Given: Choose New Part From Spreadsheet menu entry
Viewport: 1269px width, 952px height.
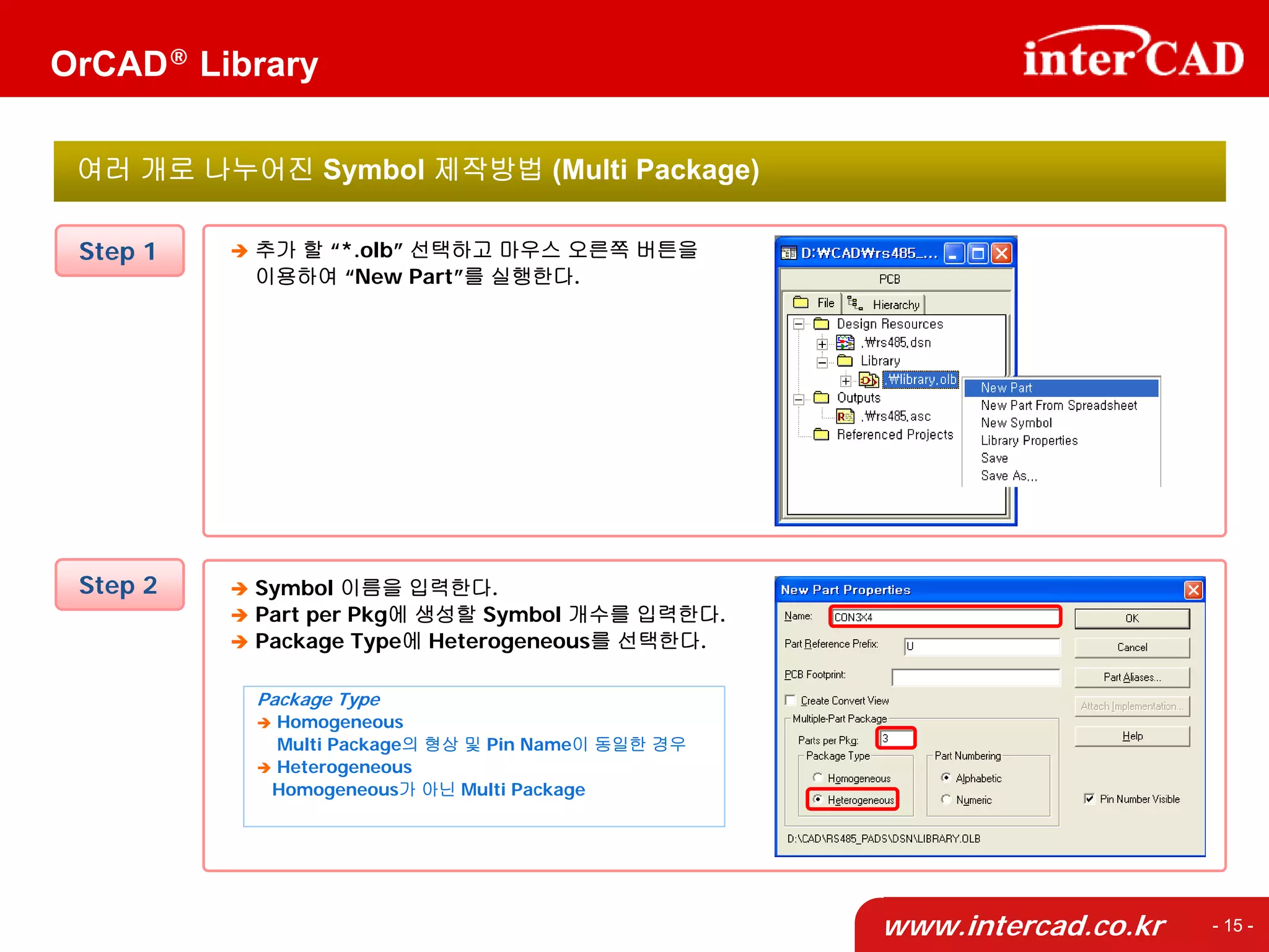Looking at the screenshot, I should pyautogui.click(x=1058, y=405).
